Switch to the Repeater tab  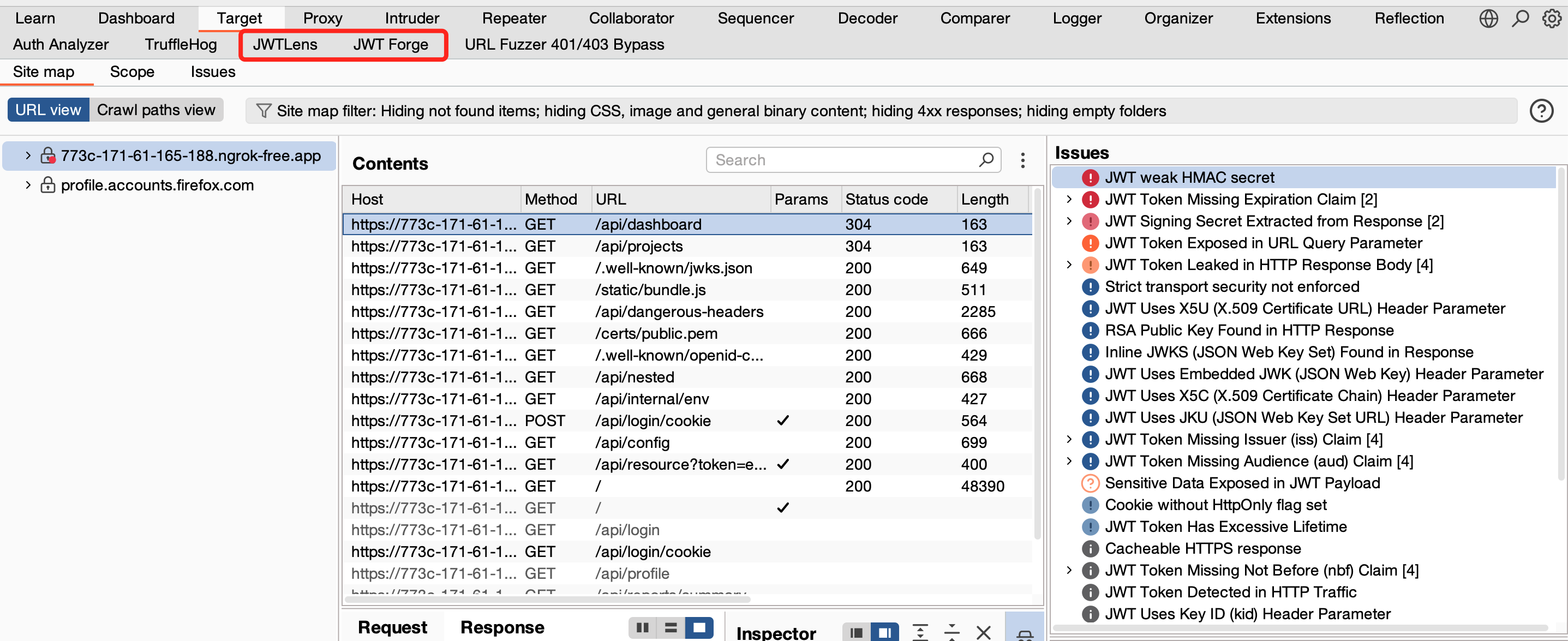(x=513, y=17)
